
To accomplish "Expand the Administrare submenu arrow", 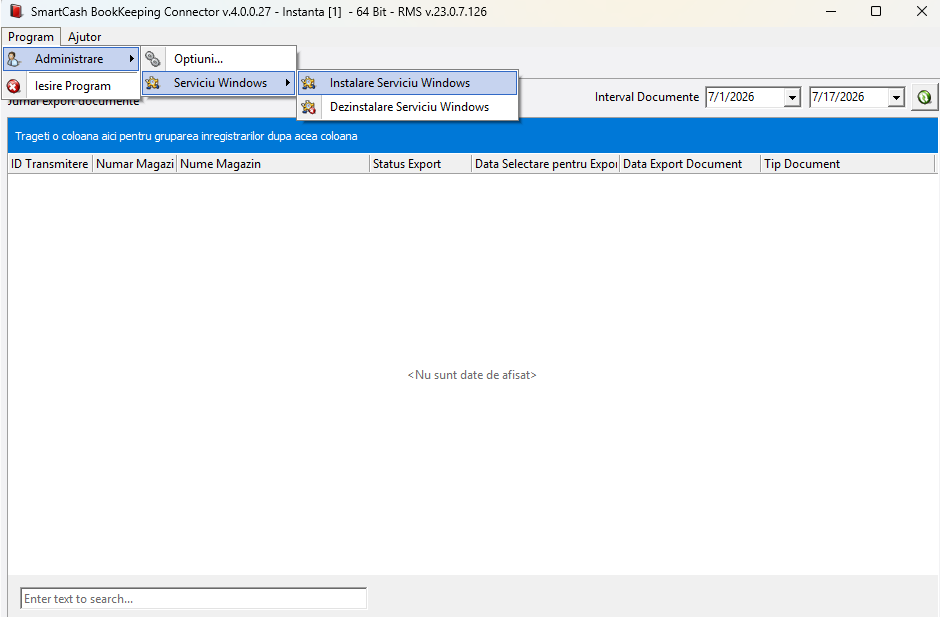I will 131,59.
